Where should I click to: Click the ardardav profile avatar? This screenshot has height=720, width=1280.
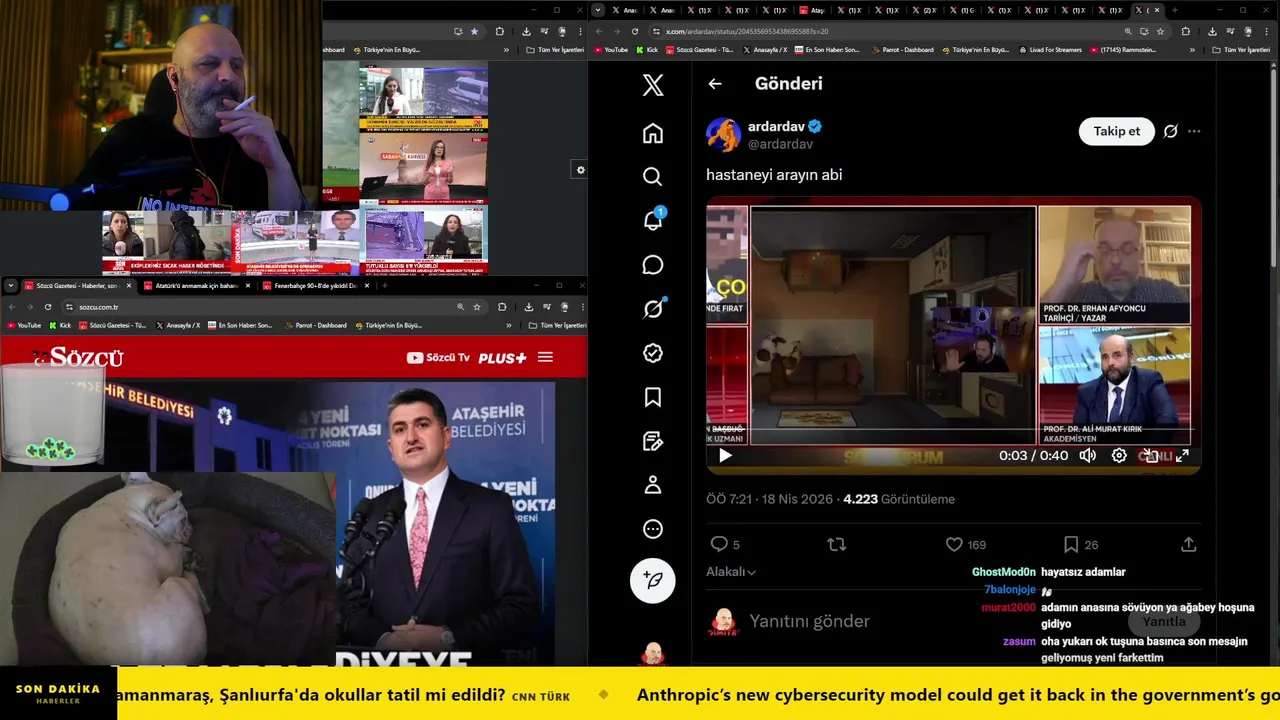[723, 135]
